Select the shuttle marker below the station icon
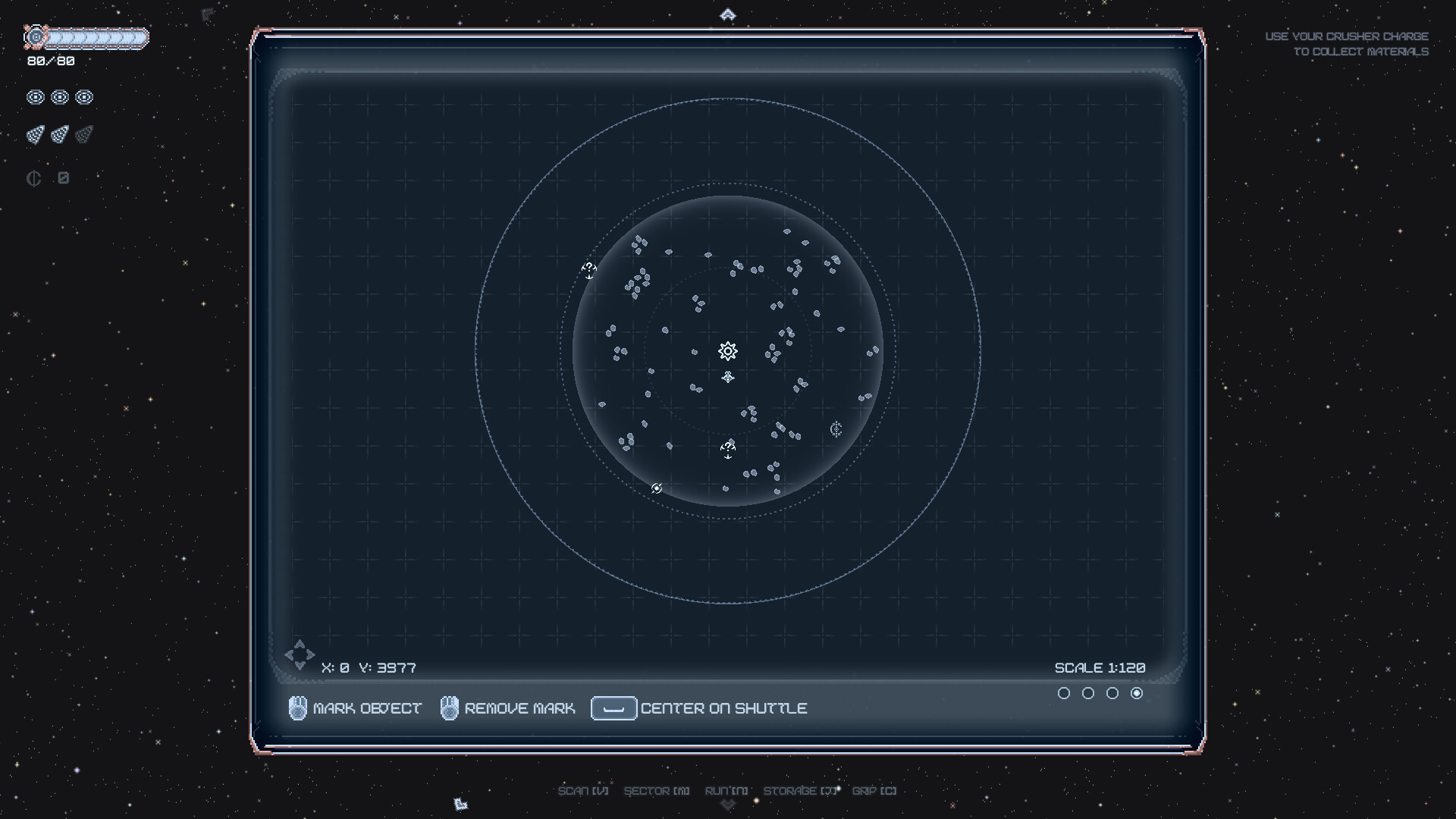The width and height of the screenshot is (1456, 819). click(728, 377)
